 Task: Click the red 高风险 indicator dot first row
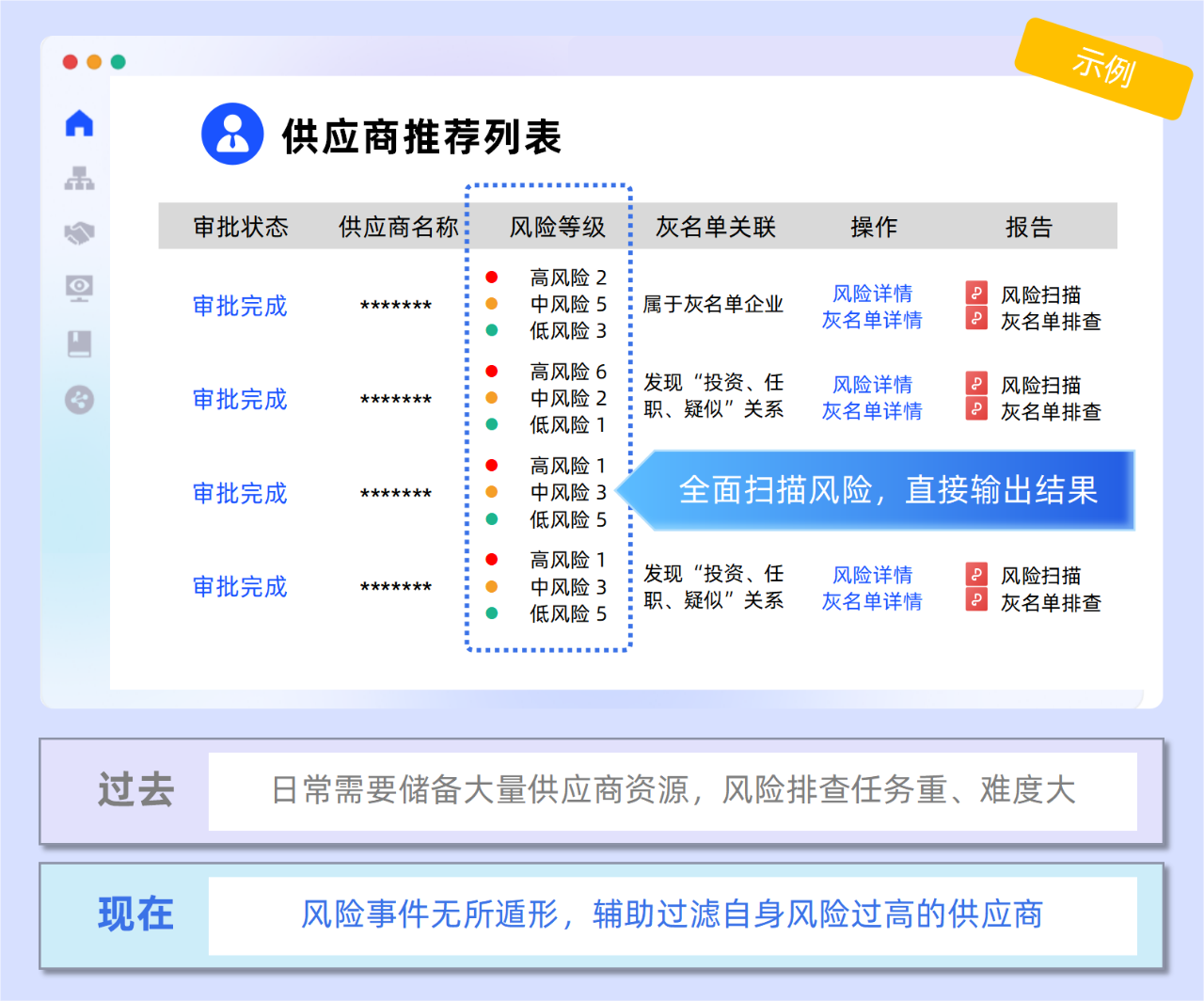[493, 277]
